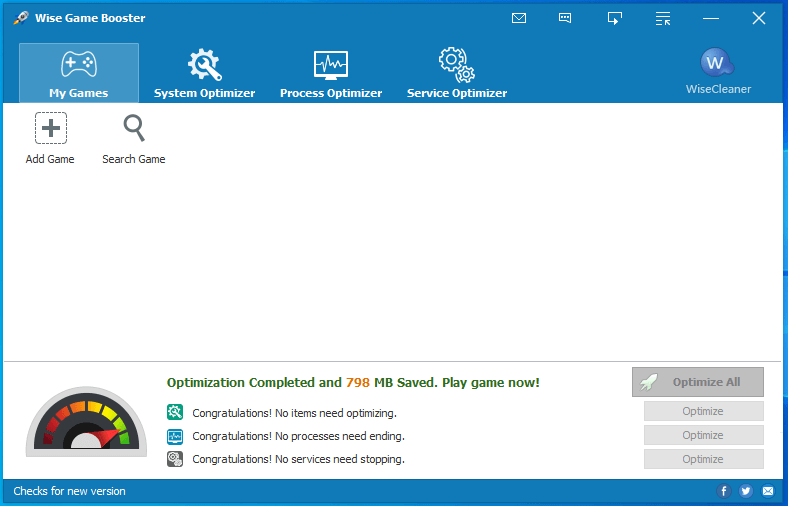Click the Optimize All rocket button
788x506 pixels.
(698, 382)
